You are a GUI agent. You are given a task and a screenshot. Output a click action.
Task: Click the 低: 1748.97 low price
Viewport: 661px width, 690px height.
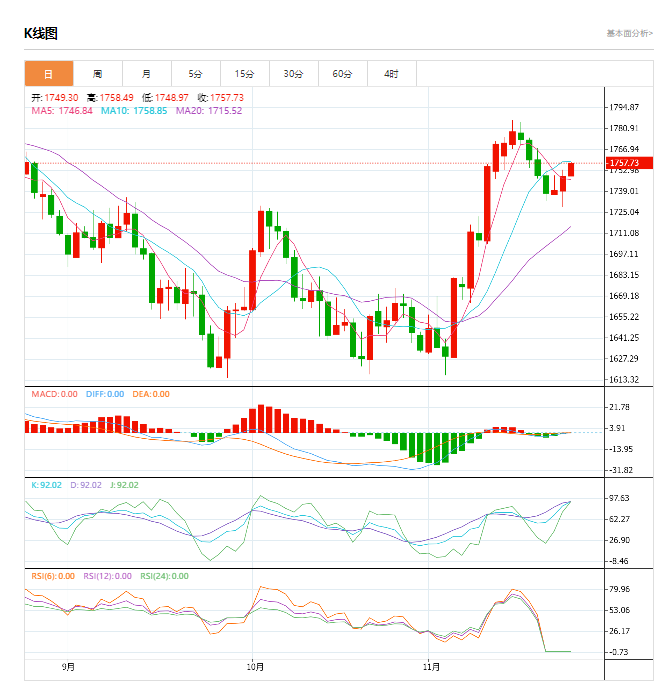pyautogui.click(x=165, y=98)
